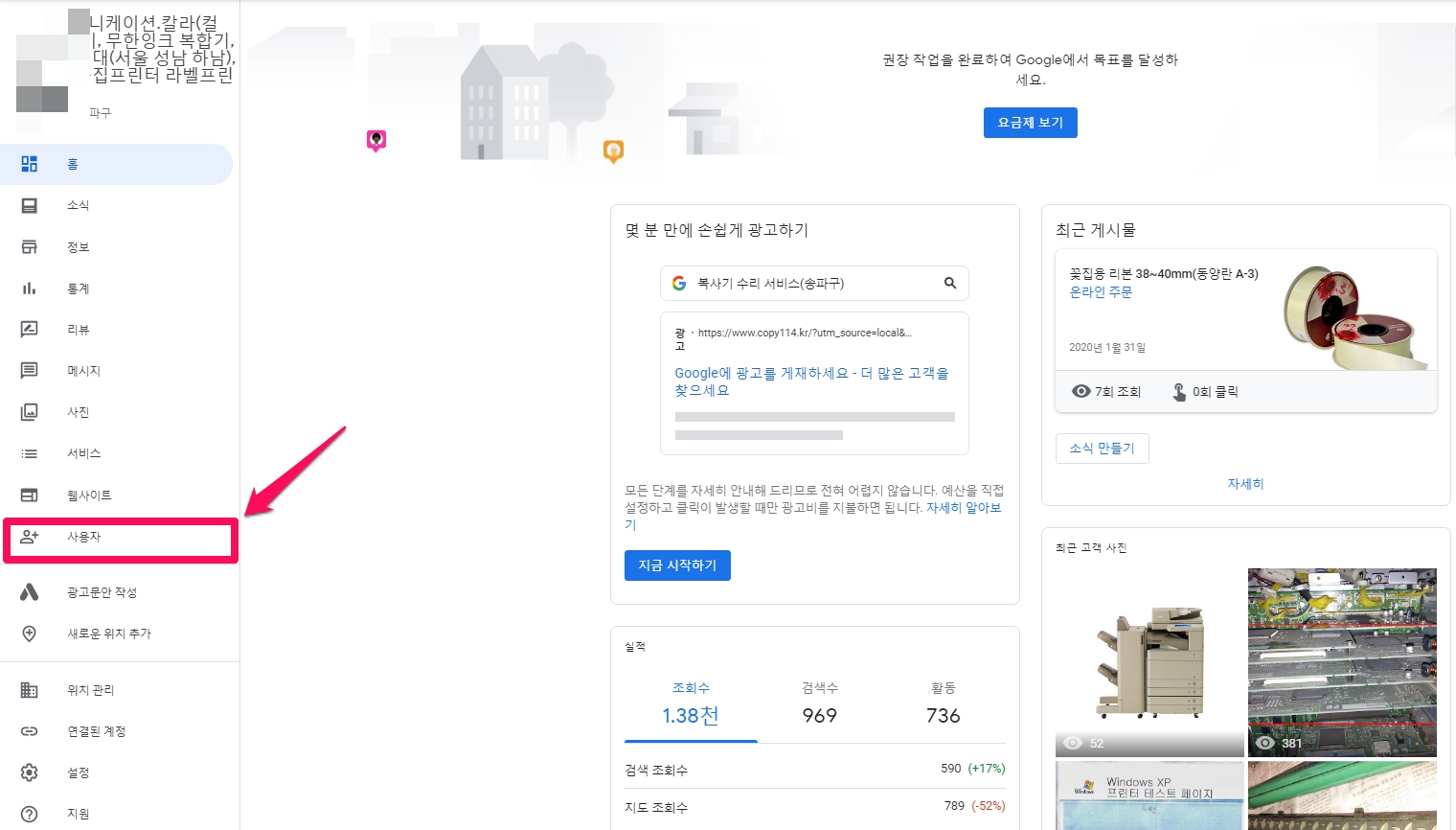Open Settings (설정) gear icon
The image size is (1456, 830).
point(30,772)
